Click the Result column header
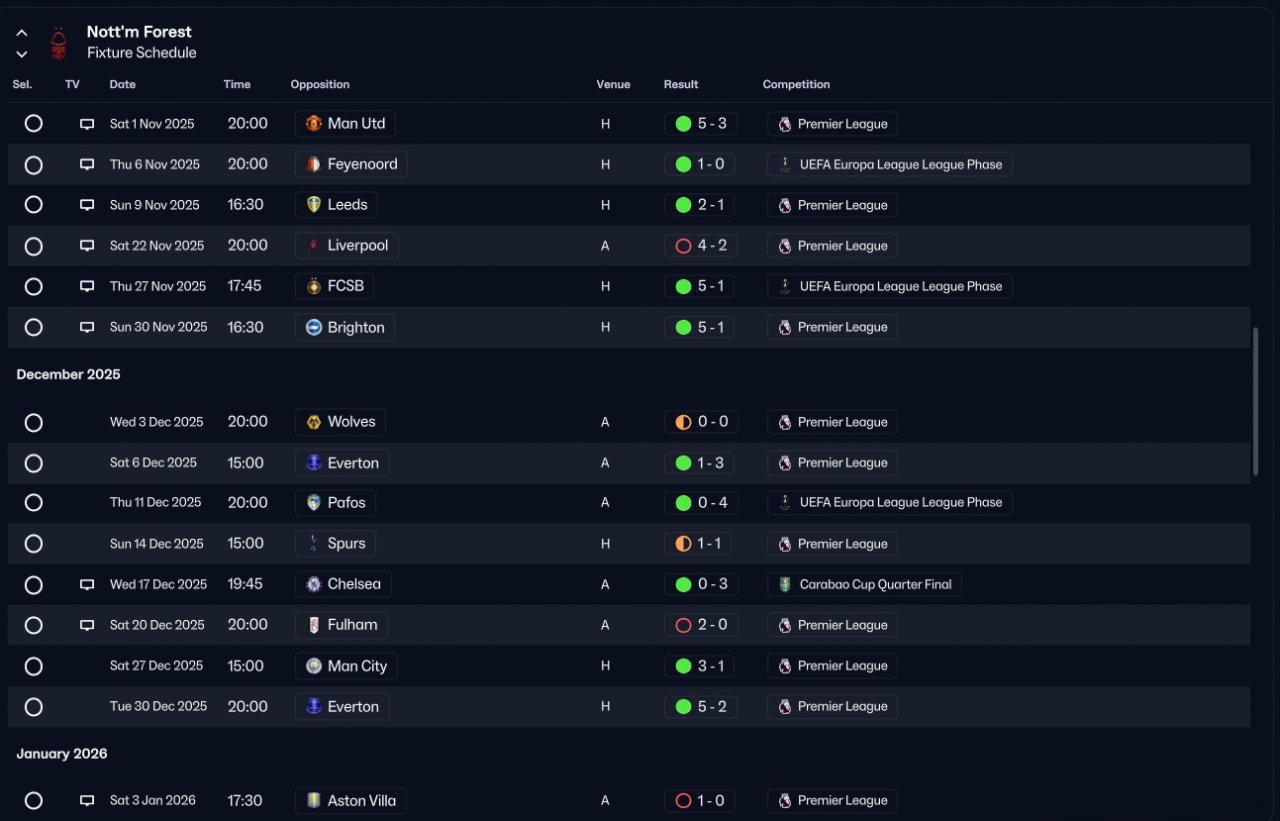This screenshot has width=1280, height=821. [681, 84]
